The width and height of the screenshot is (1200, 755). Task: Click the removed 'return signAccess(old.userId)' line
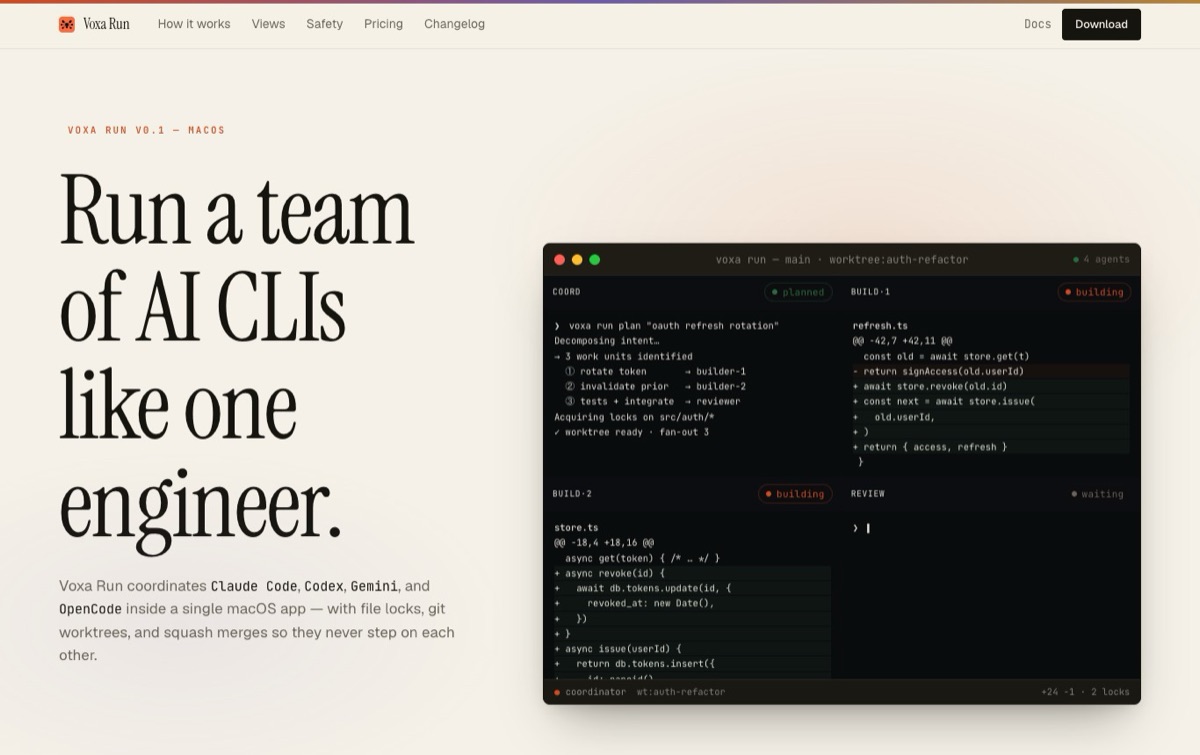tap(991, 371)
